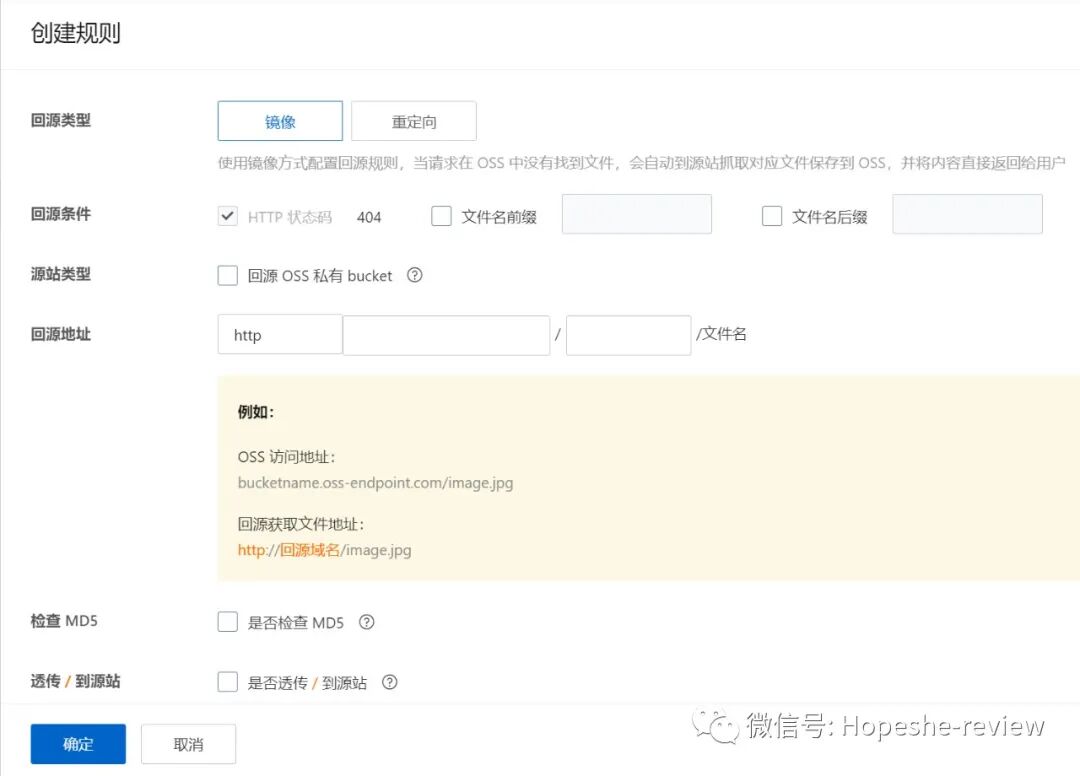Screen dimensions: 1080x776
Task: Click the 文件名后缀 text input box
Action: coord(967,214)
